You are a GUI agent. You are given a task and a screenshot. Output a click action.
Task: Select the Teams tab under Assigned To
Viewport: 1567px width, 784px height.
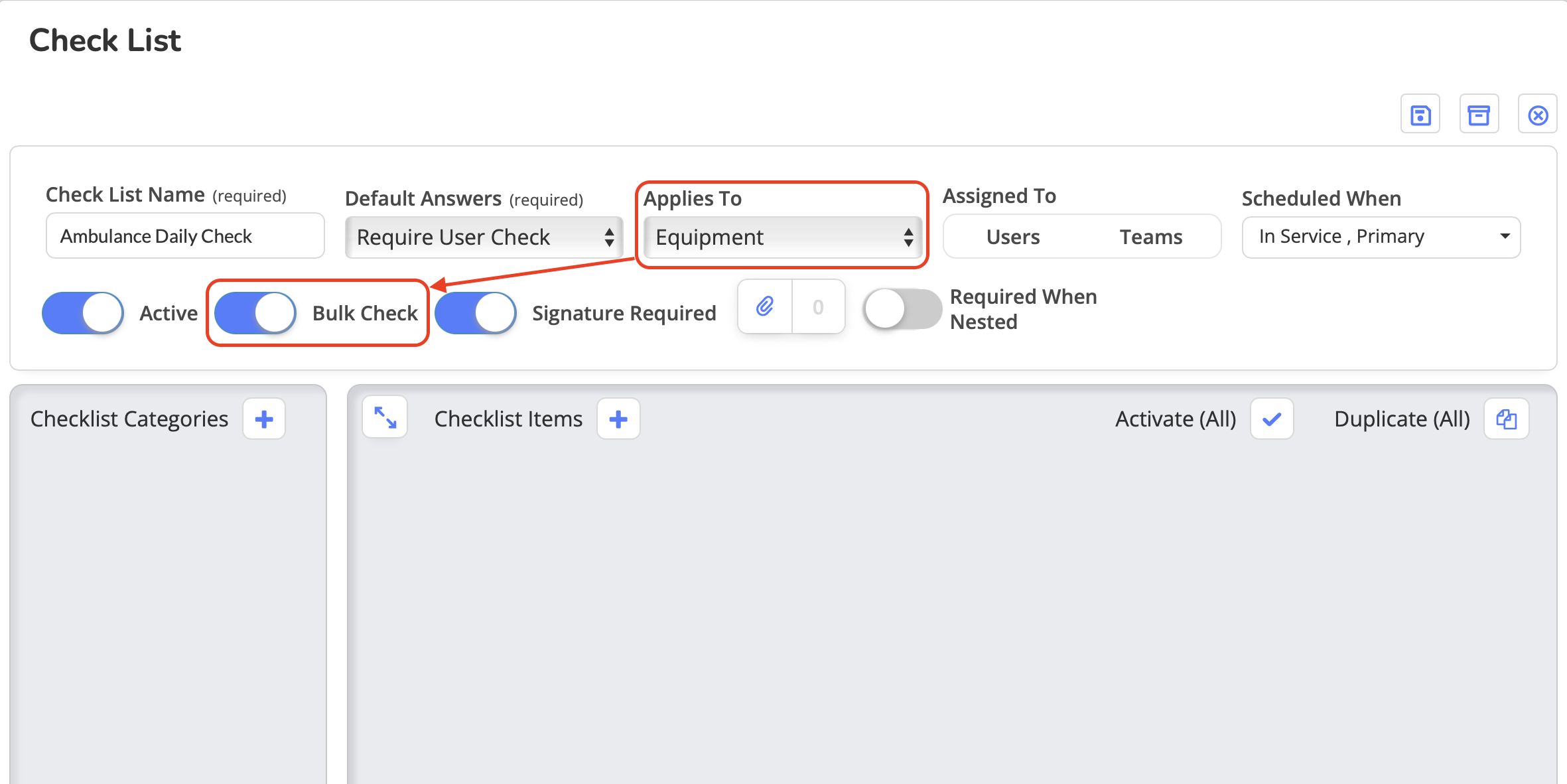(1151, 237)
